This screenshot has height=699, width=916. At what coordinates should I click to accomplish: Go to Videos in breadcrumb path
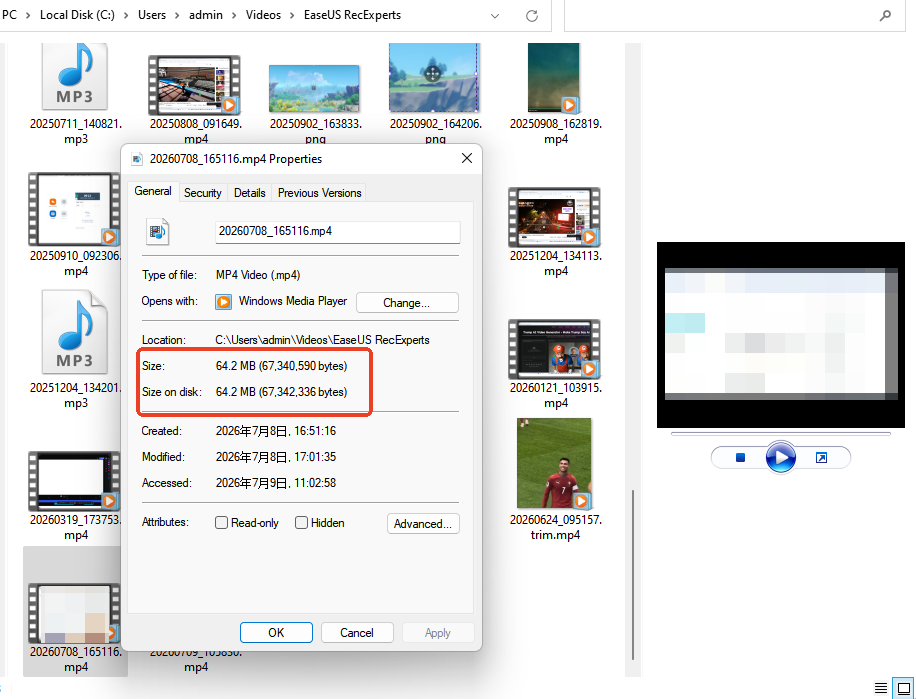(263, 15)
